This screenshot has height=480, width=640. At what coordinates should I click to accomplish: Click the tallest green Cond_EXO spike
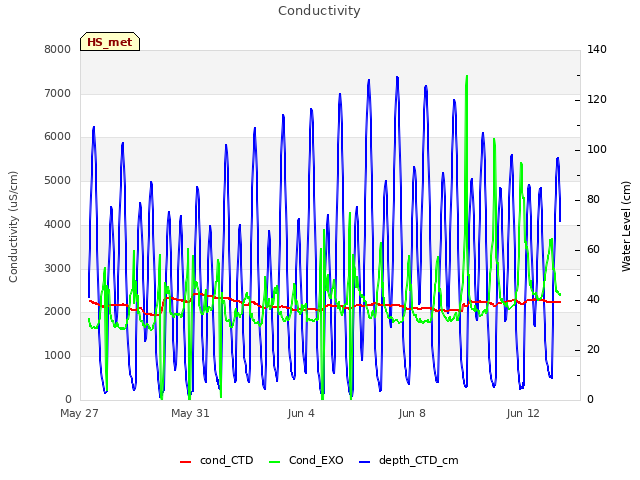pos(467,77)
